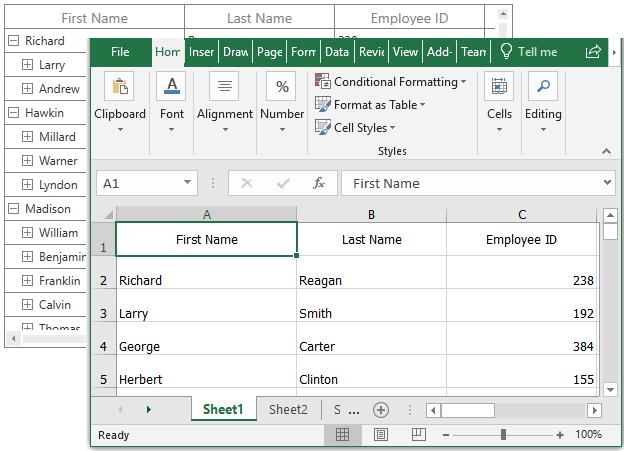This screenshot has height=451, width=624.
Task: Collapse the Richard tree node
Action: (13, 41)
